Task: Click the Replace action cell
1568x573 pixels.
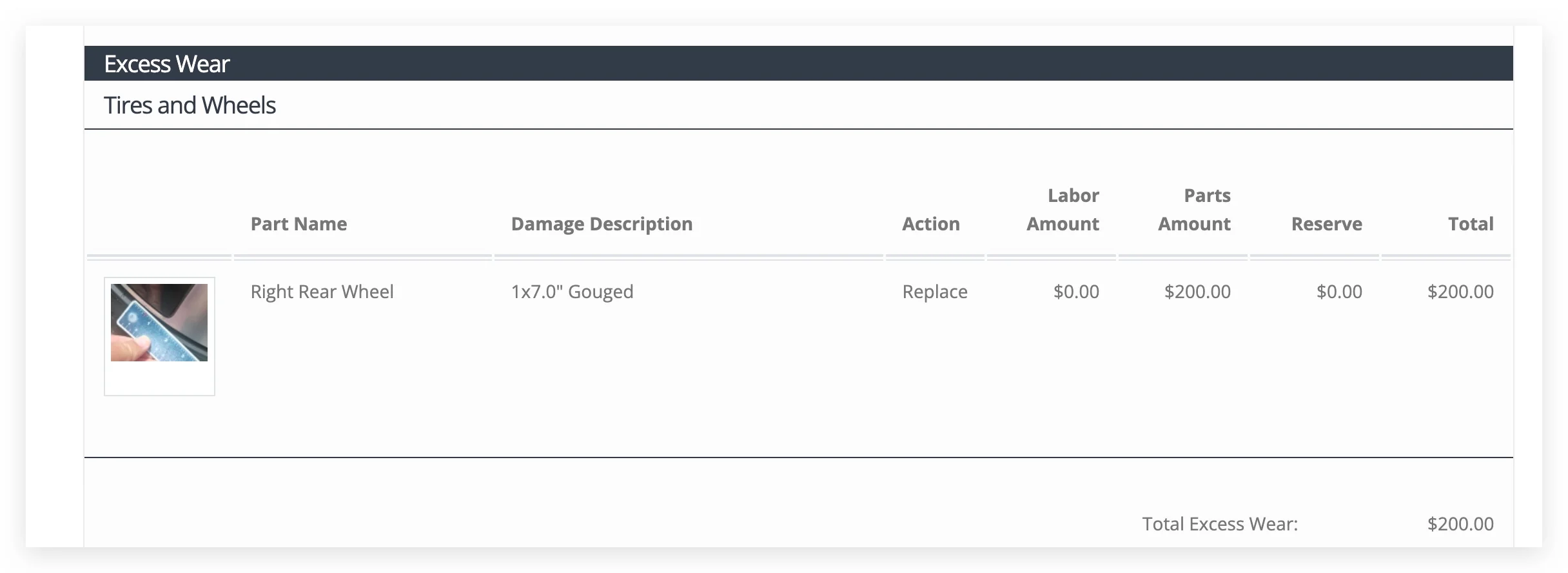Action: click(x=935, y=292)
